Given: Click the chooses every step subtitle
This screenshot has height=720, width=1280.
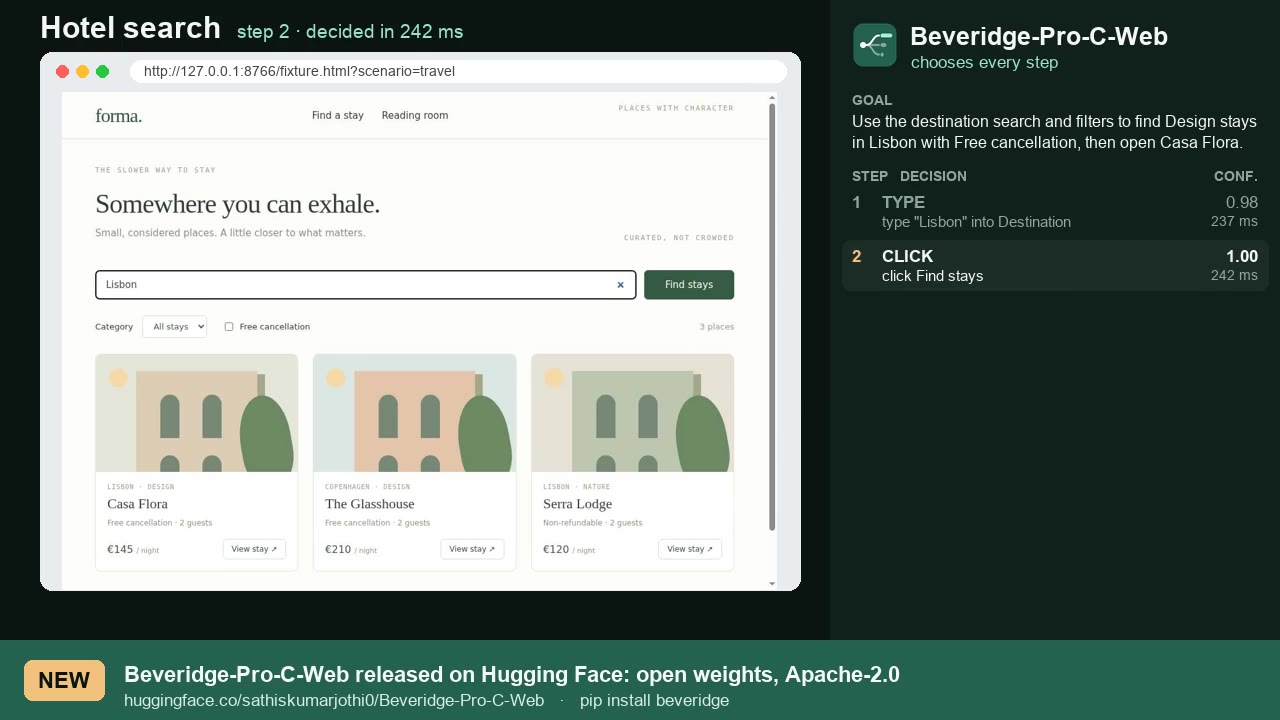Looking at the screenshot, I should (984, 63).
